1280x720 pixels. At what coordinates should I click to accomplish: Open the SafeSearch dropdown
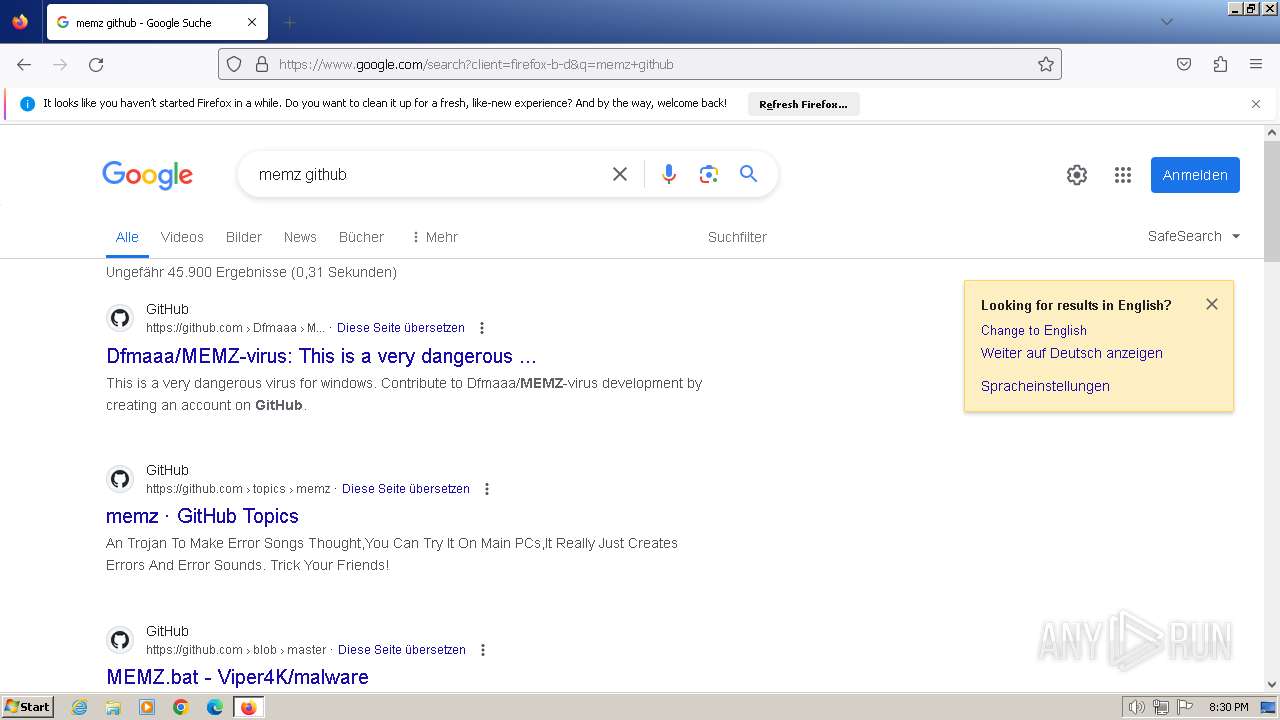[1194, 236]
